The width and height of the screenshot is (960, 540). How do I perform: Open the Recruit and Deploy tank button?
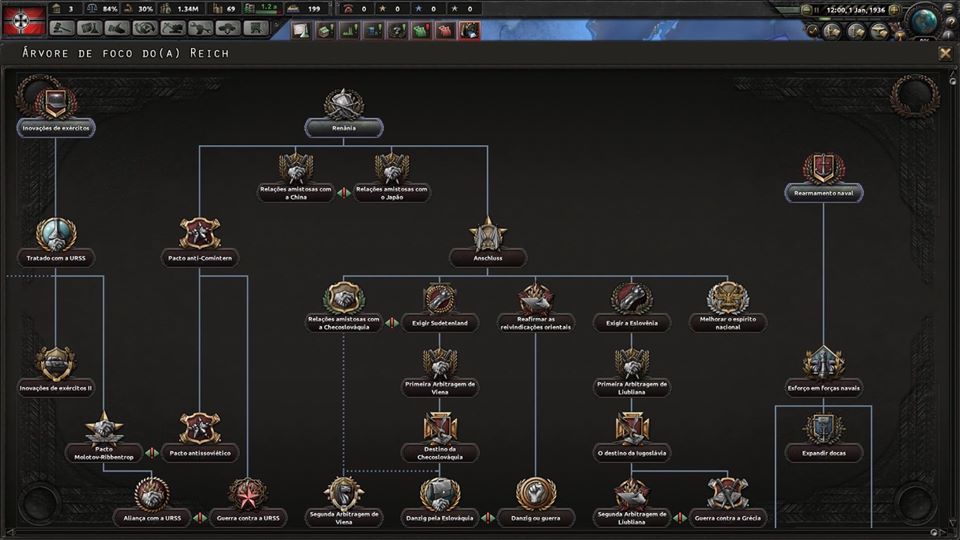(x=228, y=28)
